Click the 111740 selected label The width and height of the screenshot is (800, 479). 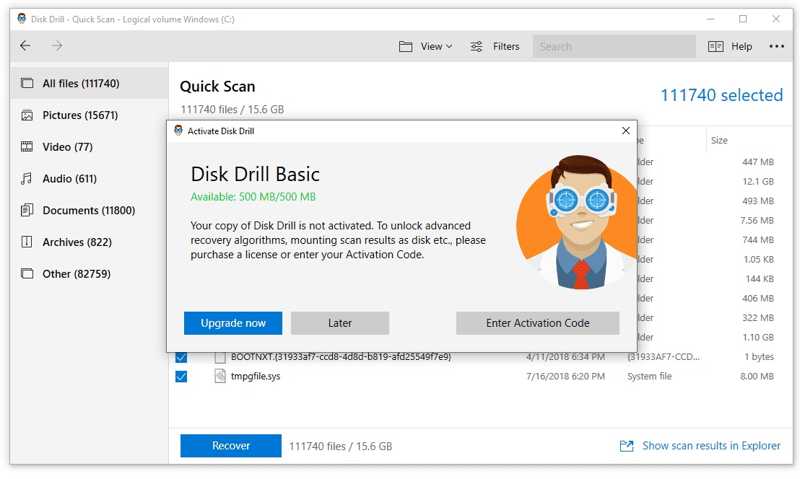tap(721, 95)
